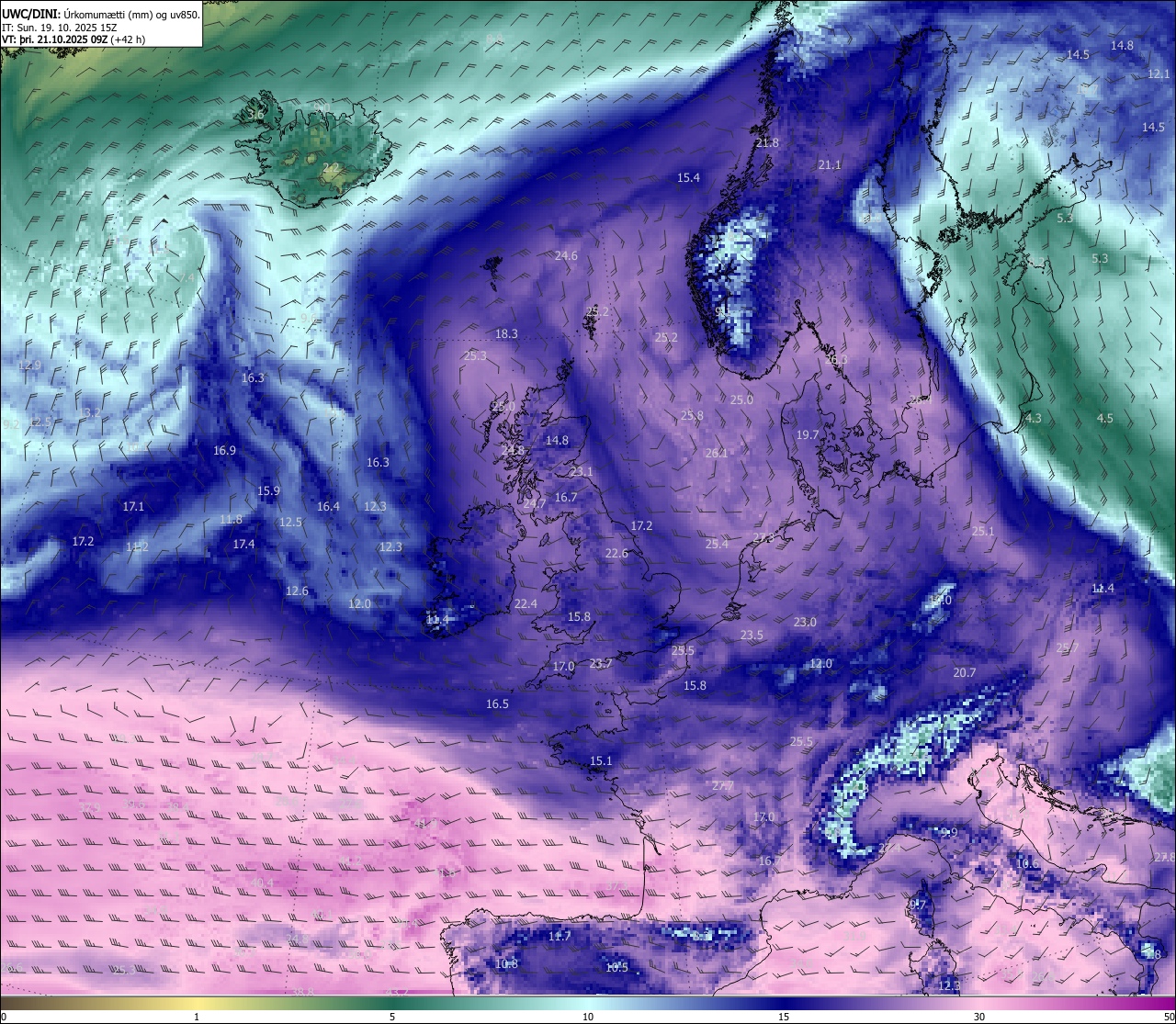Click the value 16.7 over northern England
This screenshot has height=1024, width=1176.
566,497
